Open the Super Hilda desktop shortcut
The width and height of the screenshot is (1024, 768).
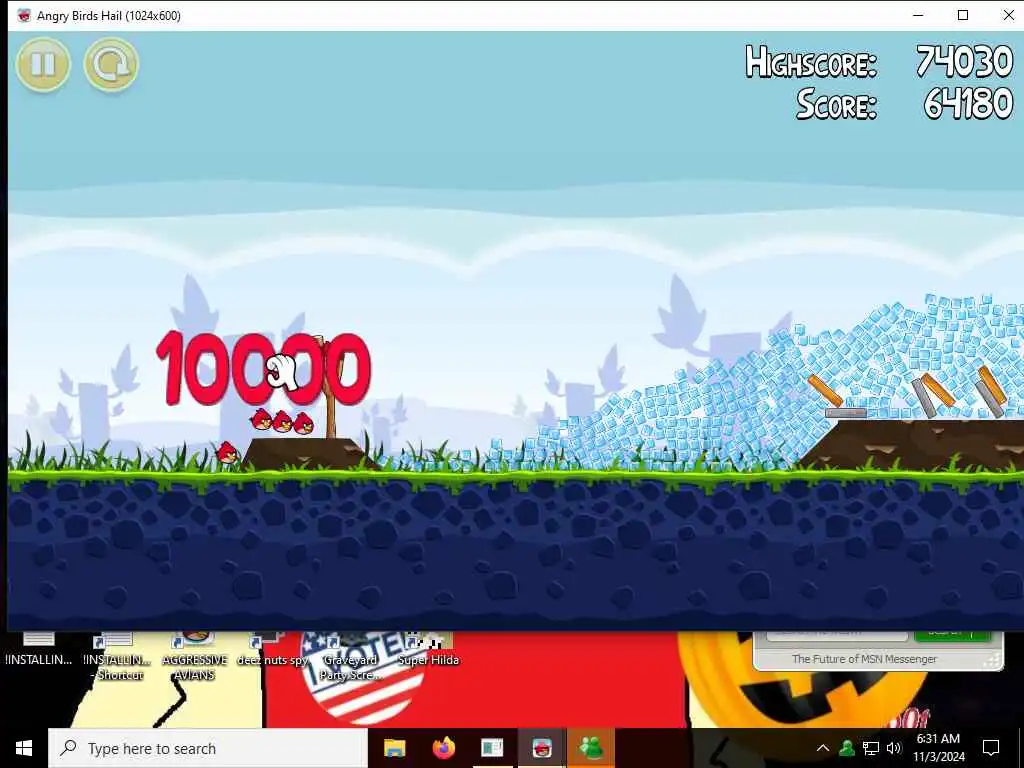428,650
